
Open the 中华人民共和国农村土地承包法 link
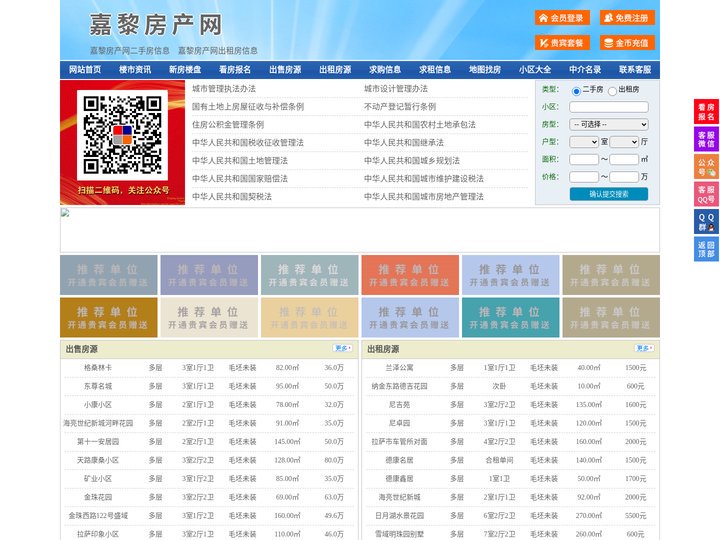coord(420,124)
